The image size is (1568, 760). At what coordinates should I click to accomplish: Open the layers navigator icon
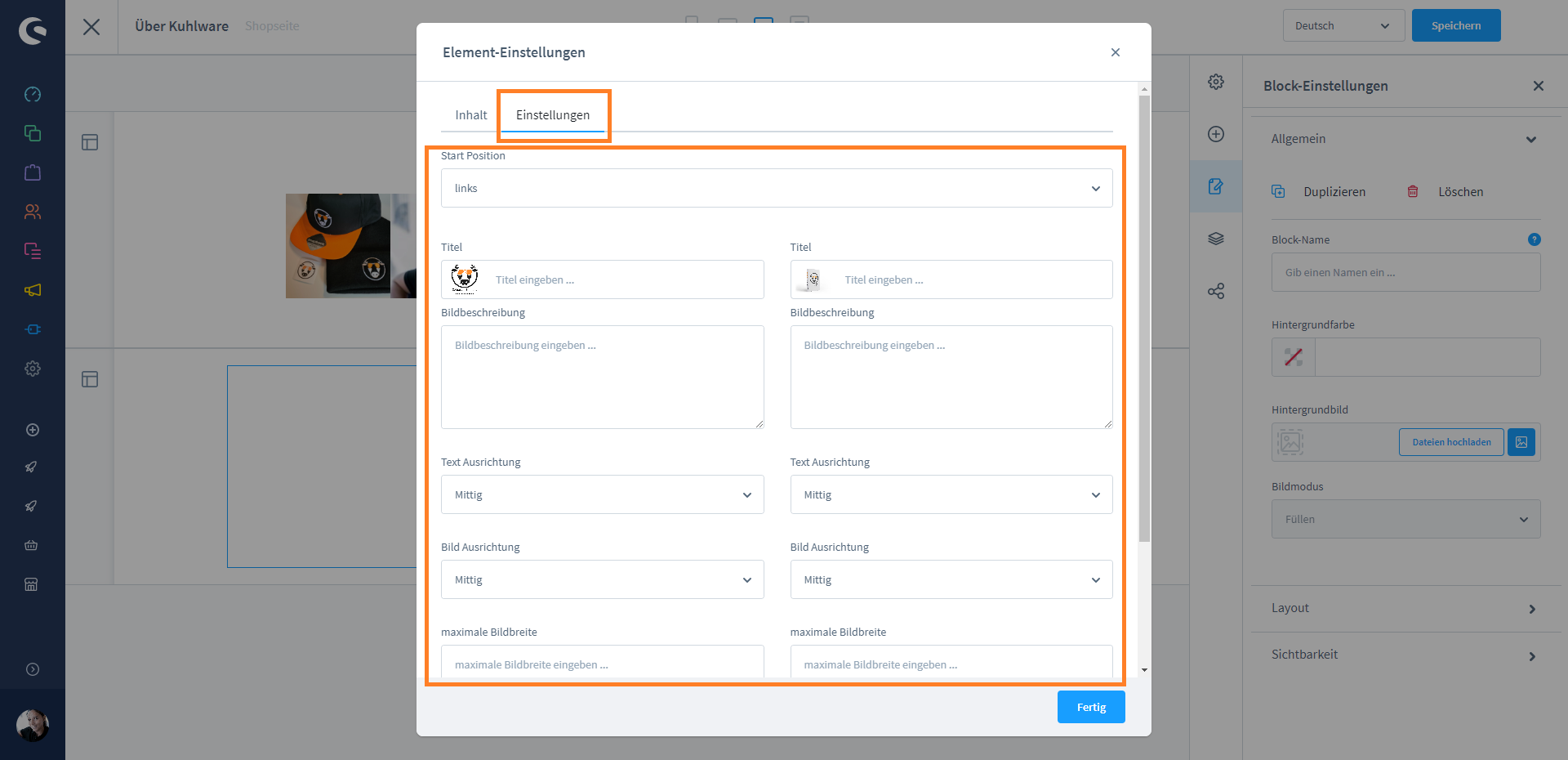1216,239
